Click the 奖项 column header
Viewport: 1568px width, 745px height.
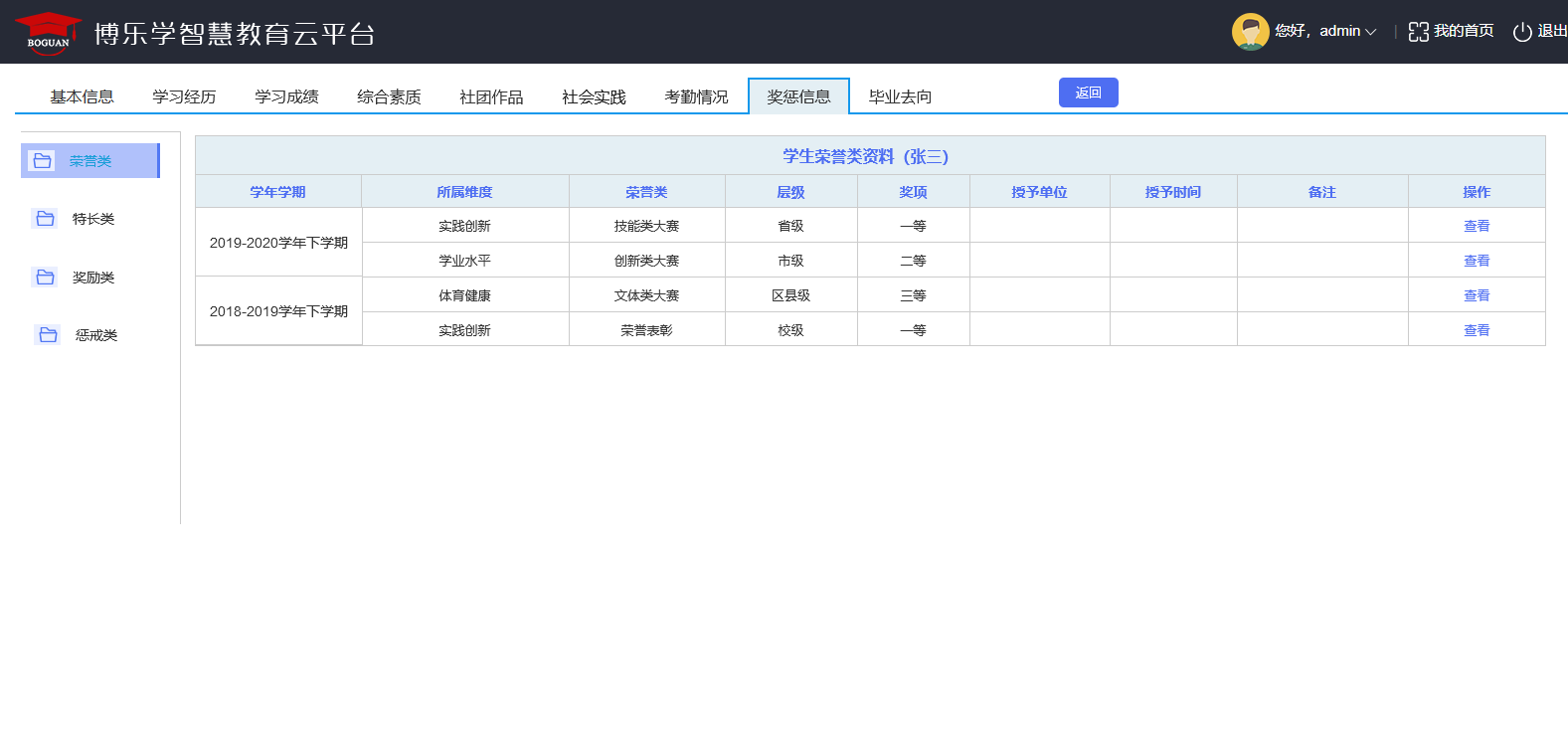coord(914,192)
